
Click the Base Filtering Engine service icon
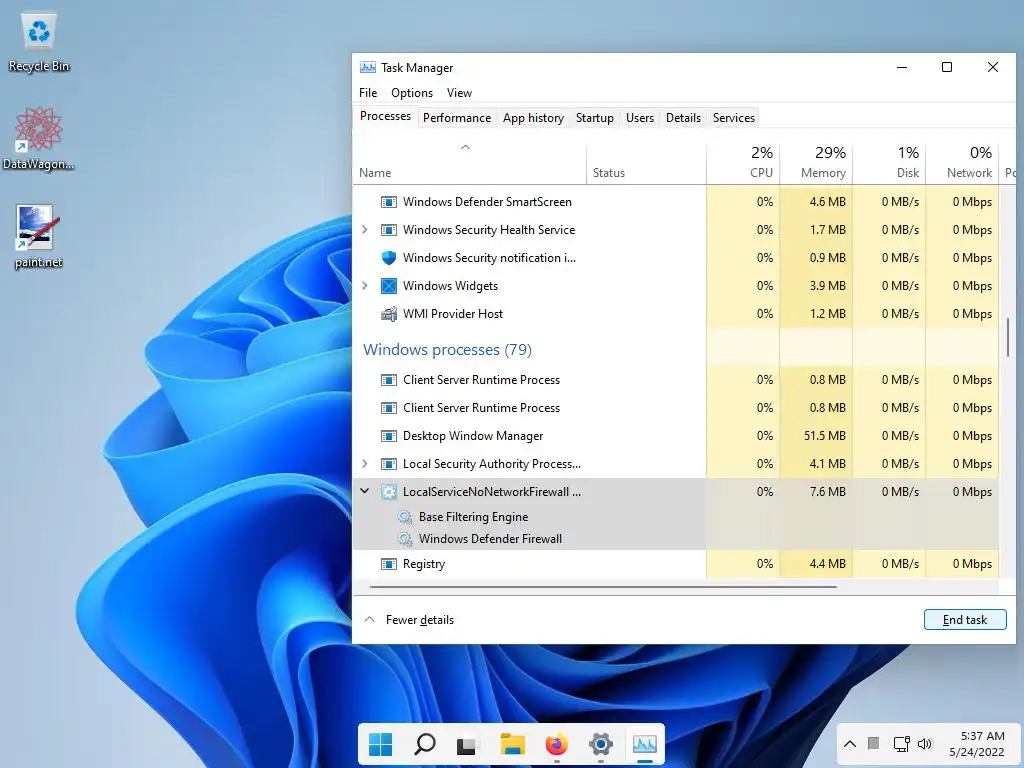(x=406, y=517)
